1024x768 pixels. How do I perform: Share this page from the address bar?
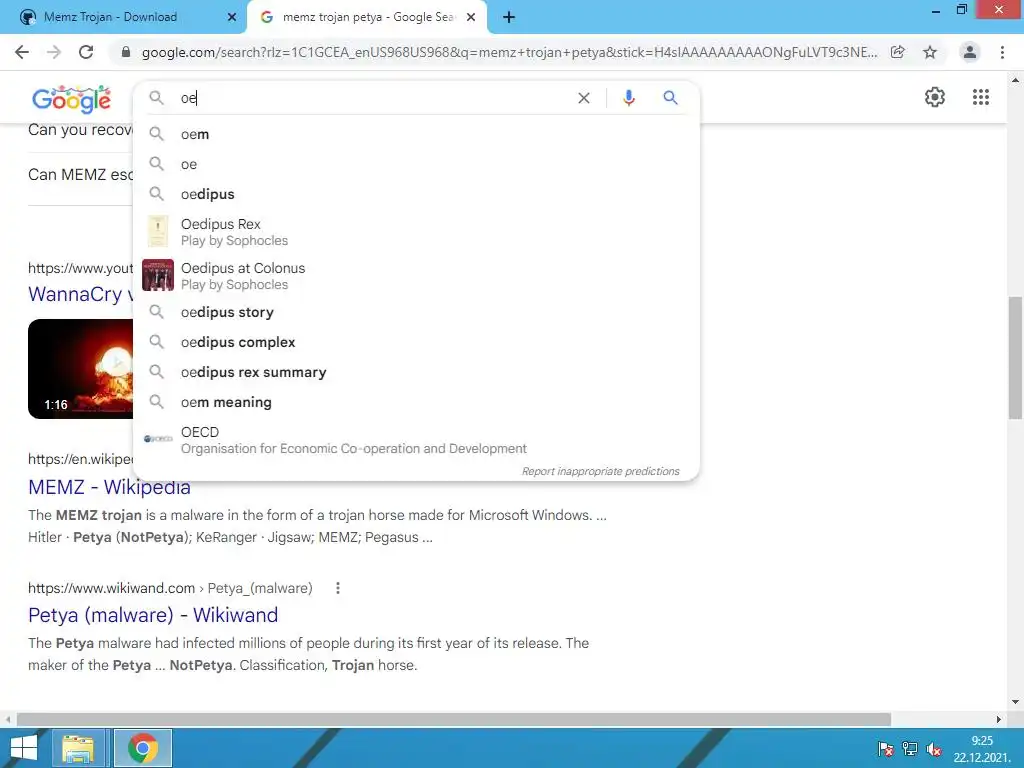(x=898, y=52)
